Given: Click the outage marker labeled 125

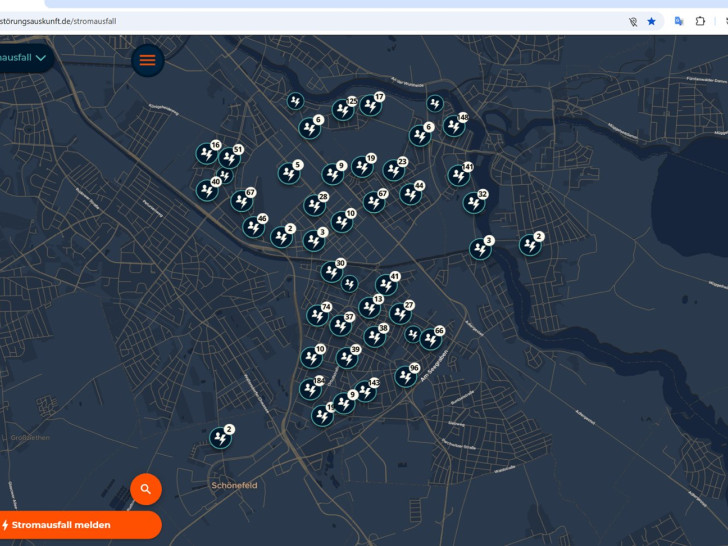Looking at the screenshot, I should pos(343,110).
